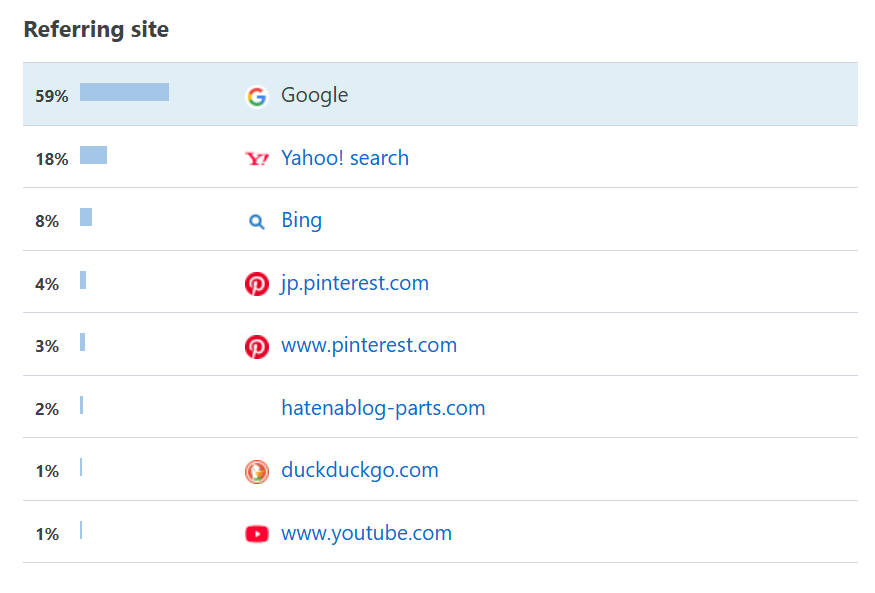This screenshot has width=875, height=593.
Task: Click the Bing magnifier icon
Action: tap(256, 221)
